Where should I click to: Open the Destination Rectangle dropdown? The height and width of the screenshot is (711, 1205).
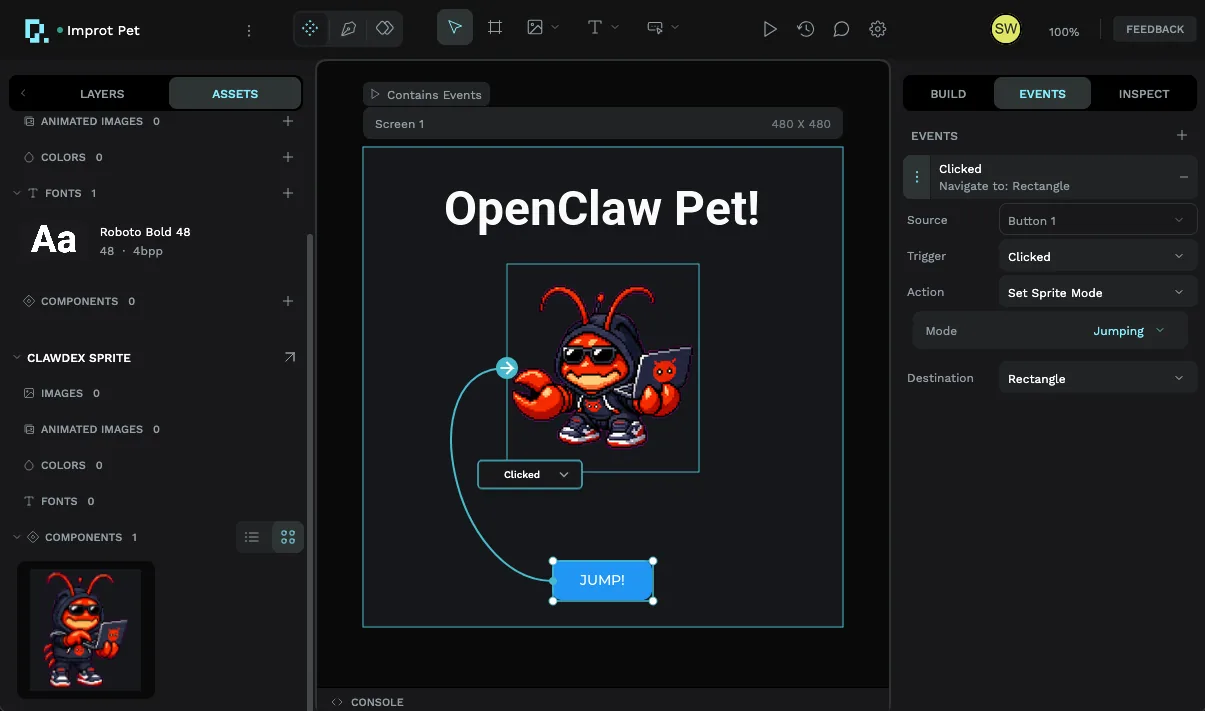point(1097,378)
